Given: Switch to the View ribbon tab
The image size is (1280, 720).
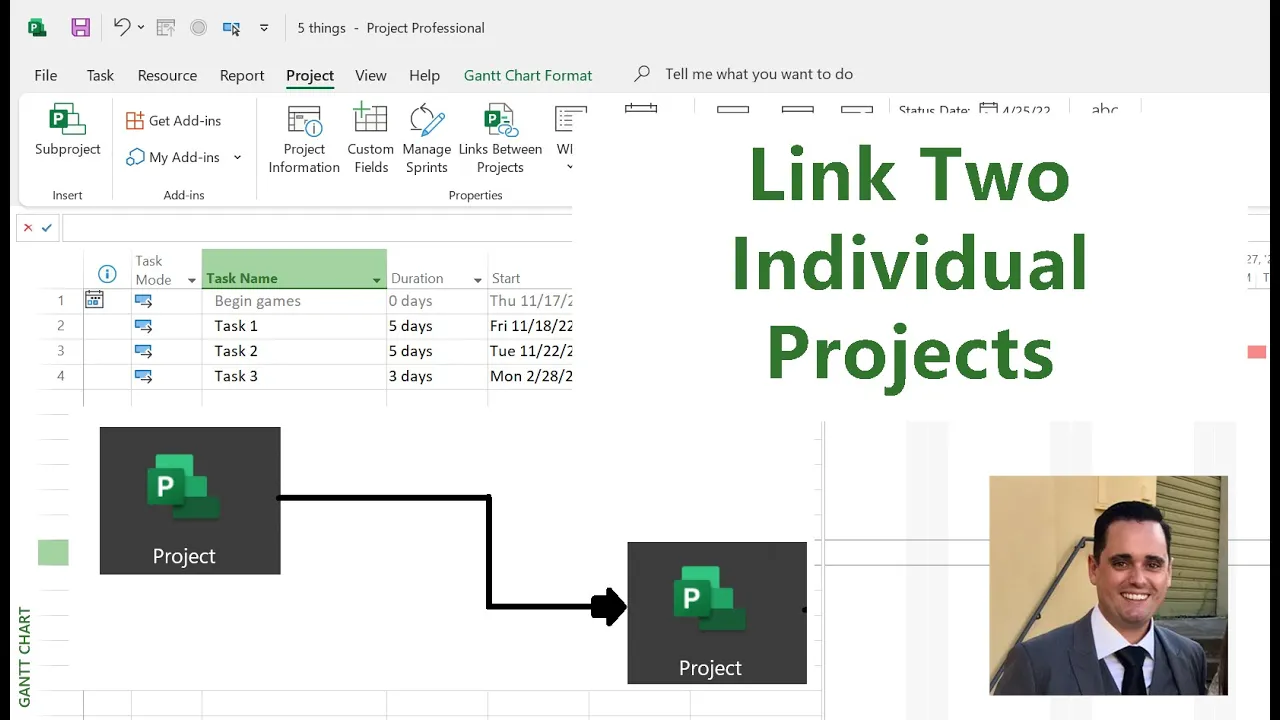Looking at the screenshot, I should tap(370, 75).
